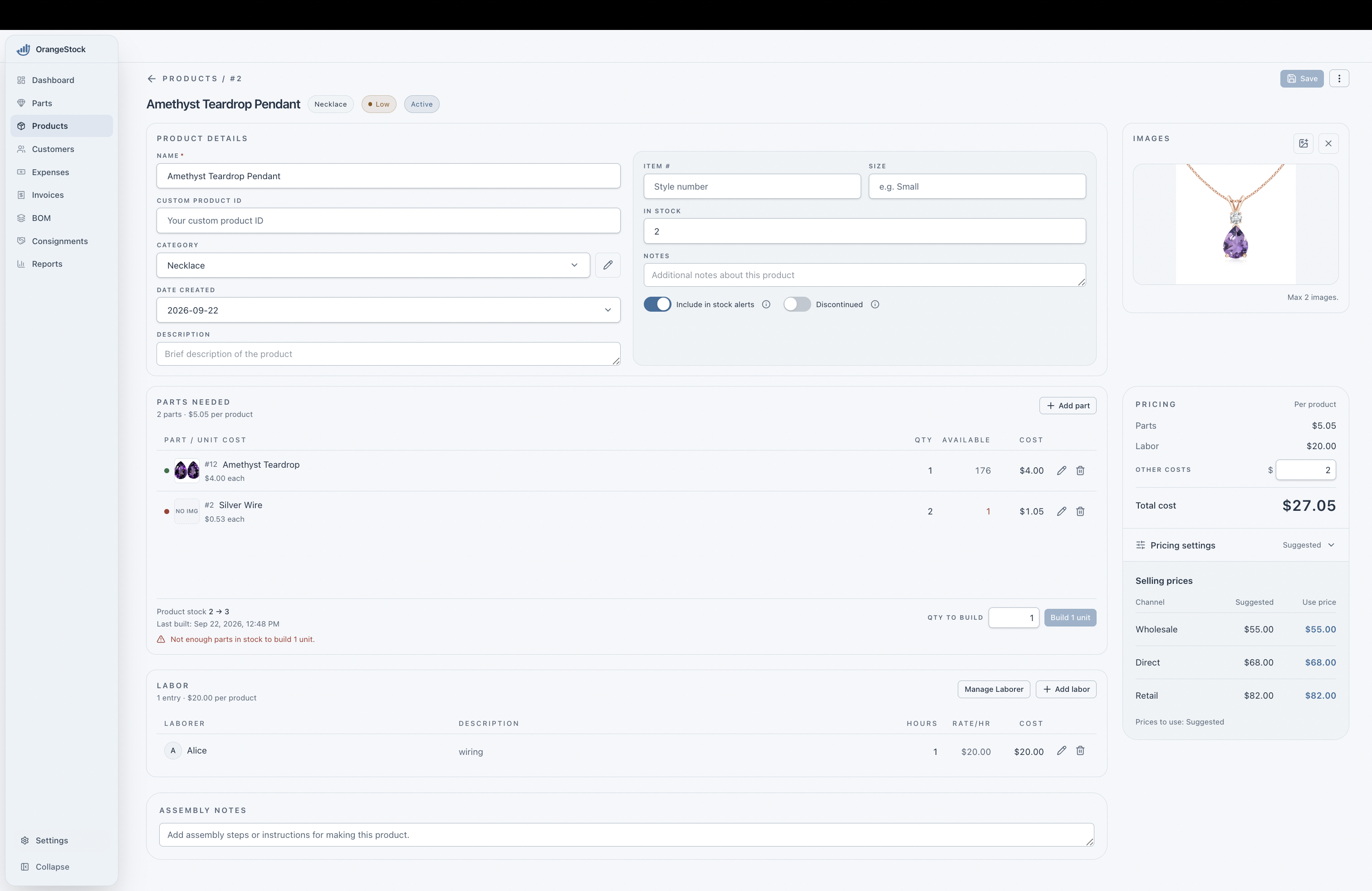Click the Qty to Build input

[1014, 618]
